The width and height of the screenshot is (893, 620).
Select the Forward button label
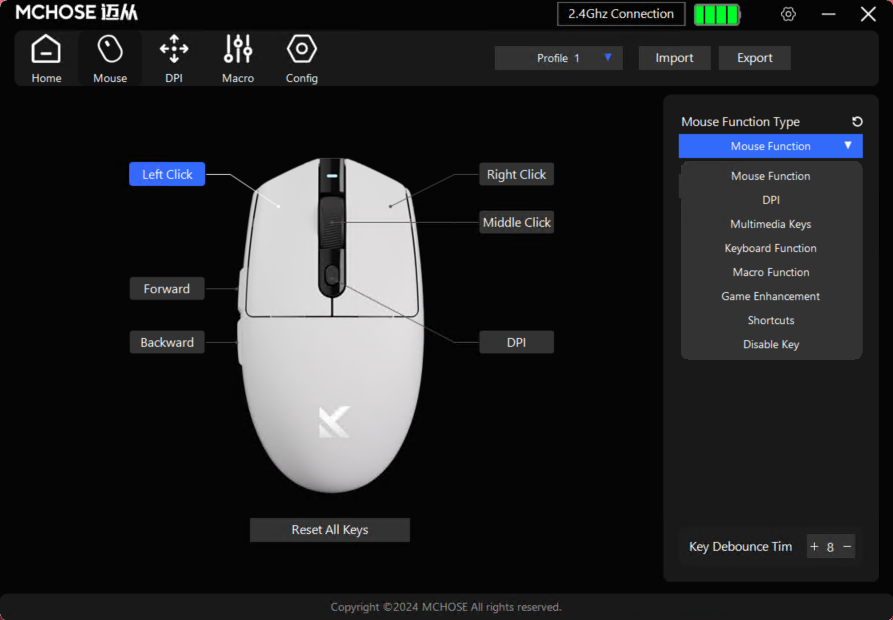[167, 289]
